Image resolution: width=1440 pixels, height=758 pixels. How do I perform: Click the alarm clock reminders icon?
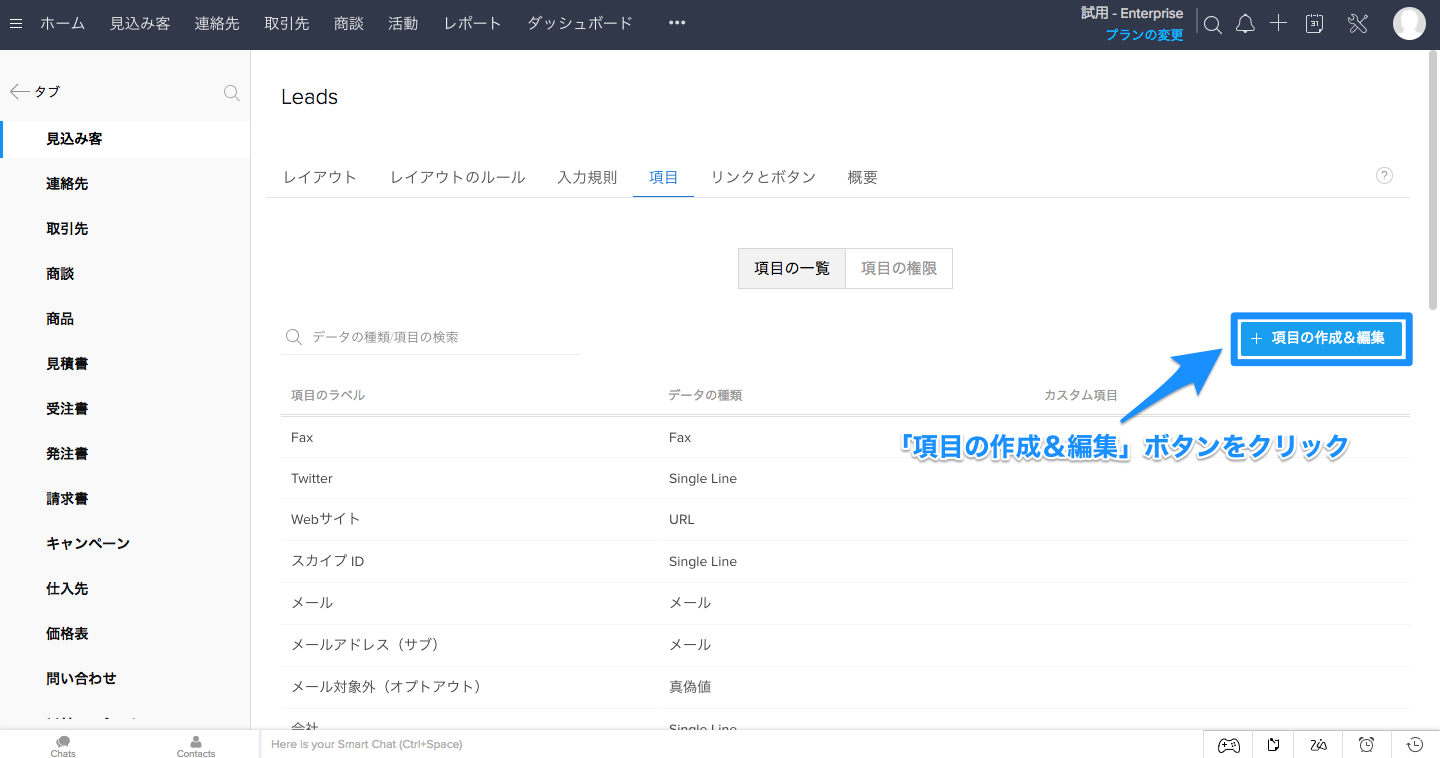[1366, 745]
